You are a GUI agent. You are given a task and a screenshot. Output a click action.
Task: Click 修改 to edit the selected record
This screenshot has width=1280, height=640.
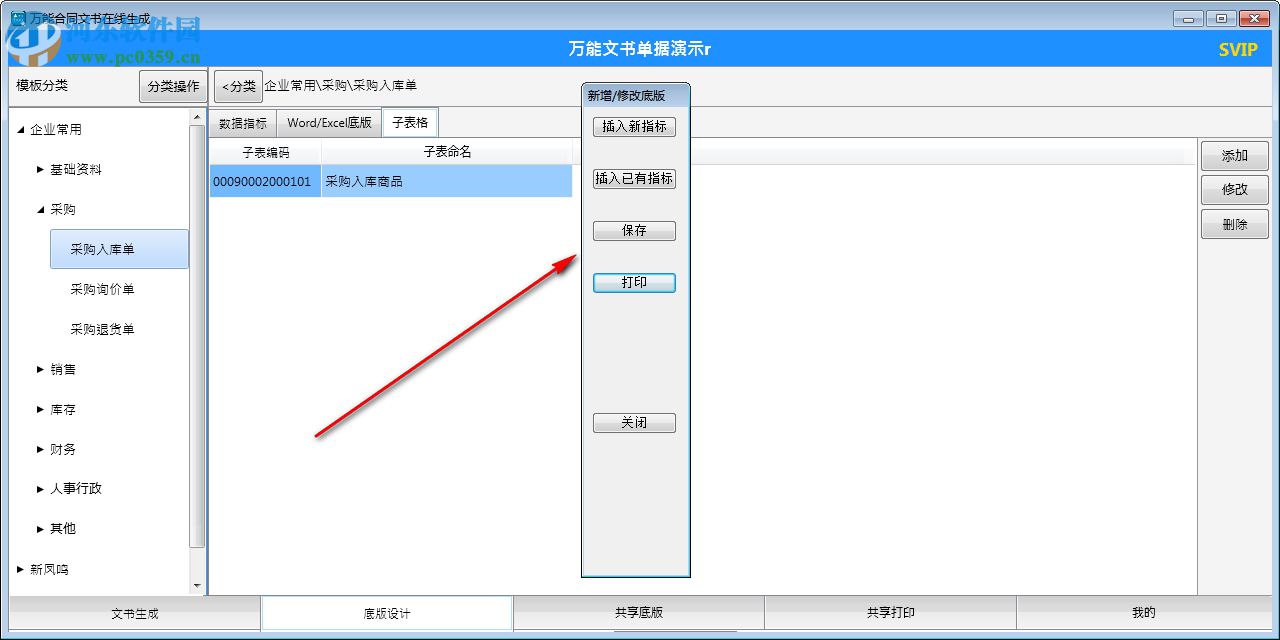pyautogui.click(x=1234, y=189)
